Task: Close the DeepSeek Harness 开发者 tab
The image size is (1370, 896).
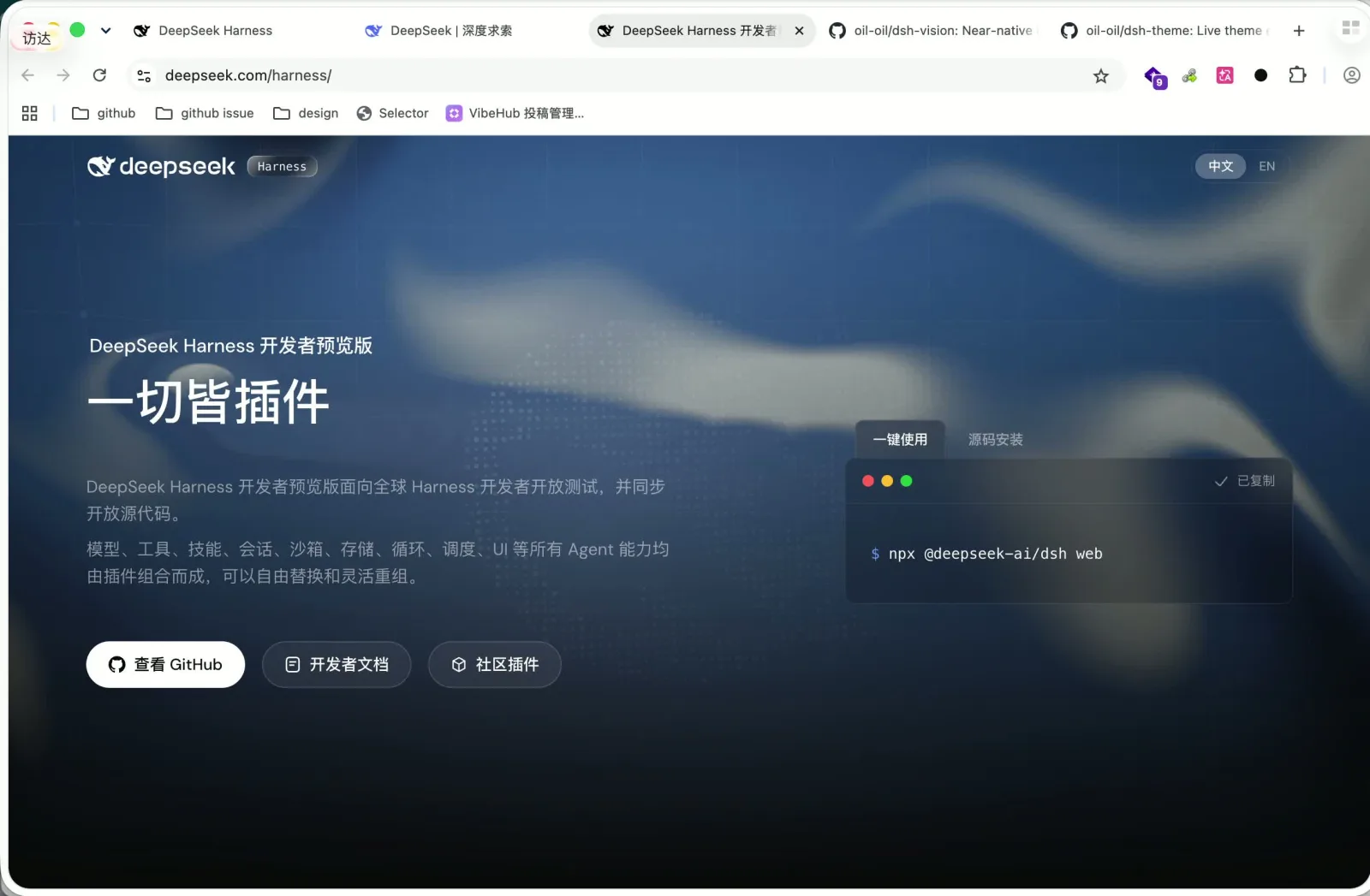Action: (x=799, y=31)
